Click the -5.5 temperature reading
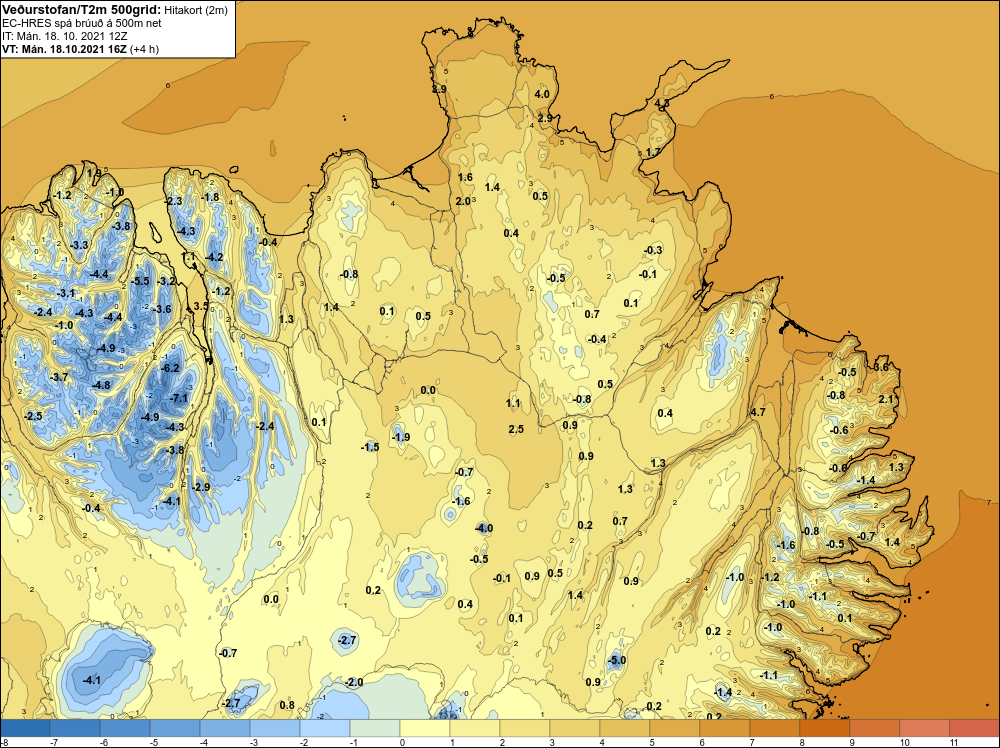Viewport: 1000px width, 748px height. [140, 281]
